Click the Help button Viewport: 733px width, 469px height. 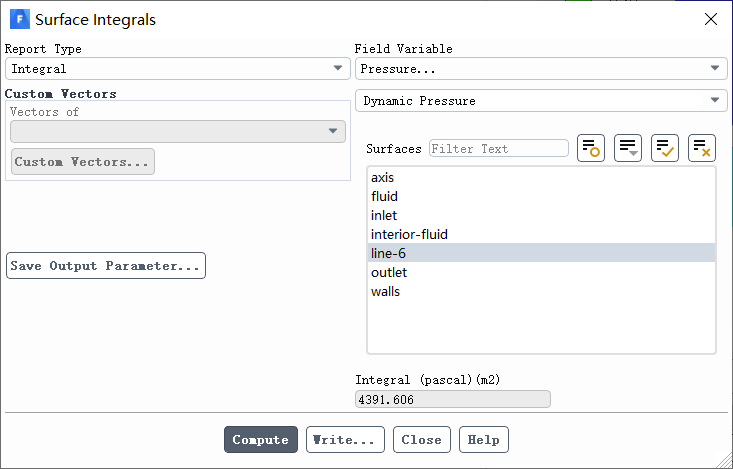pyautogui.click(x=484, y=440)
